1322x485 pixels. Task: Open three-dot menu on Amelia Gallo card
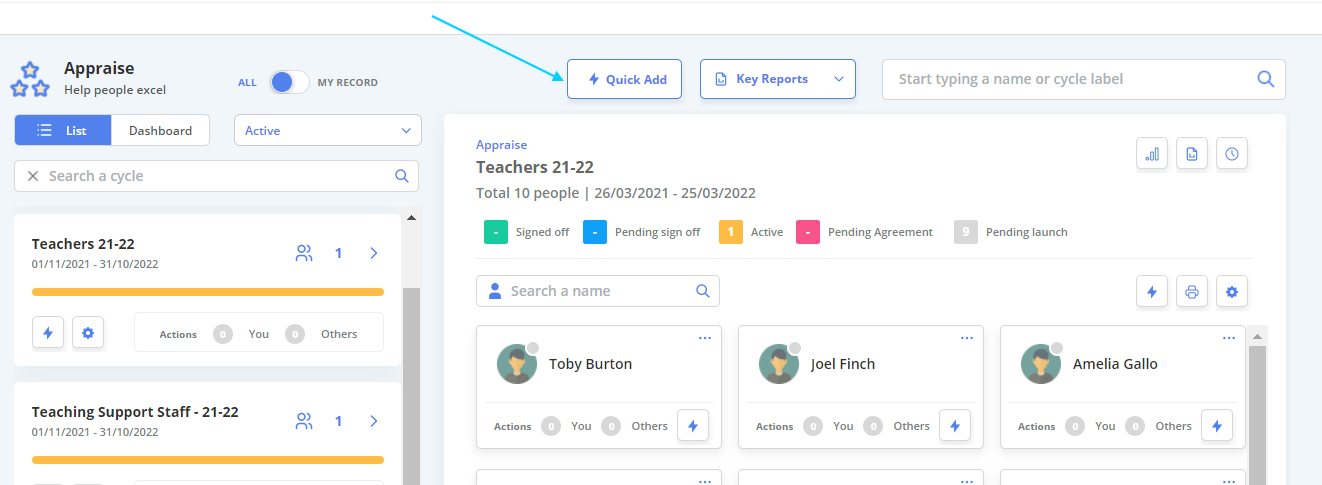coord(1229,338)
